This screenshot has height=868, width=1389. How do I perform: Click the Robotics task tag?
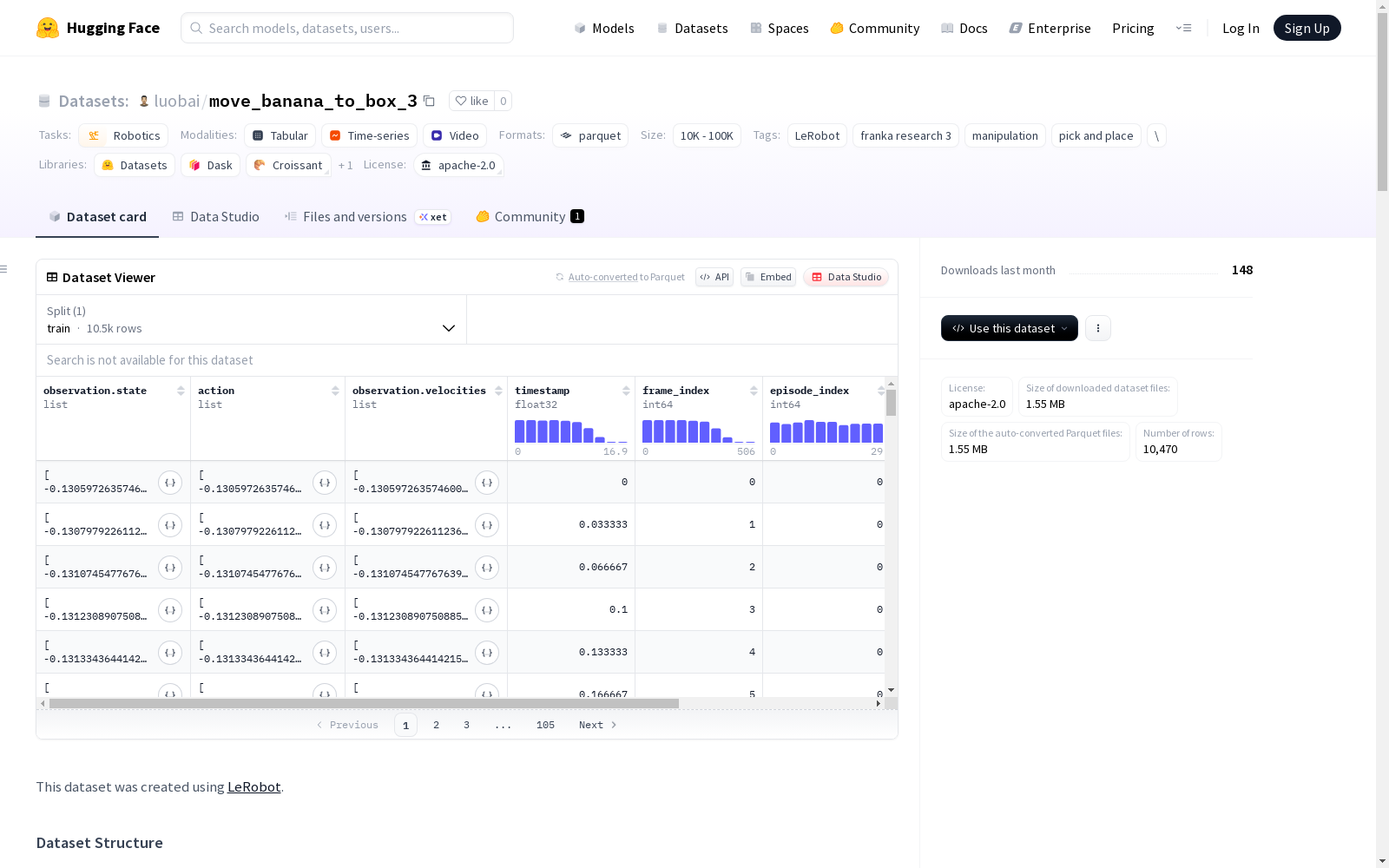point(122,135)
